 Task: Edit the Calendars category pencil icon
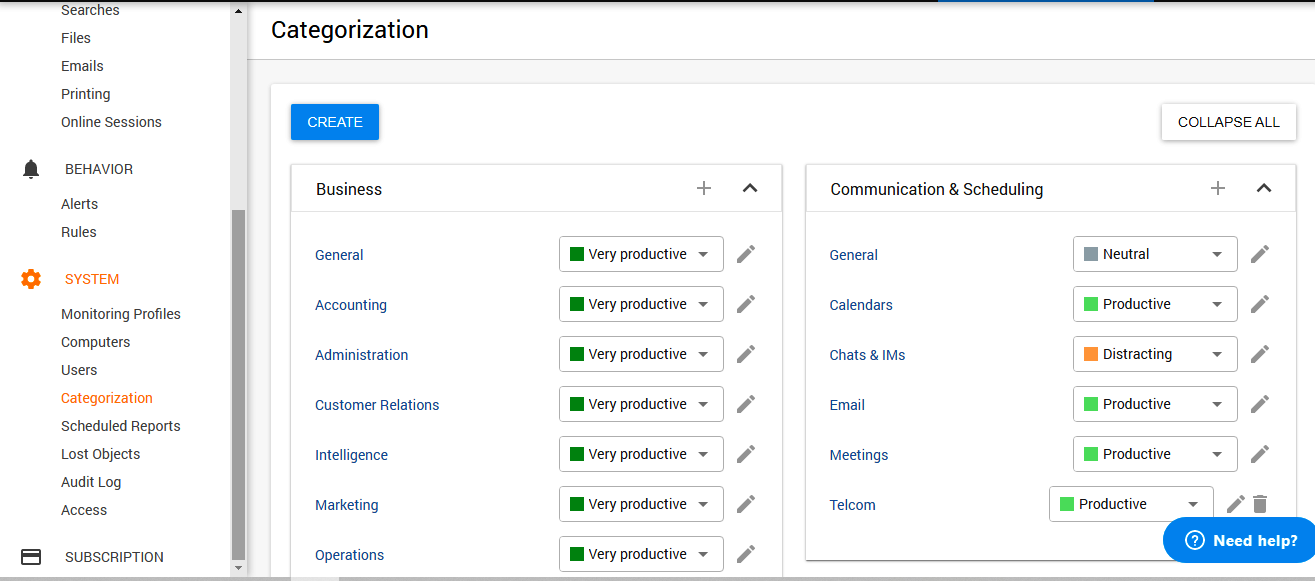(x=1260, y=304)
